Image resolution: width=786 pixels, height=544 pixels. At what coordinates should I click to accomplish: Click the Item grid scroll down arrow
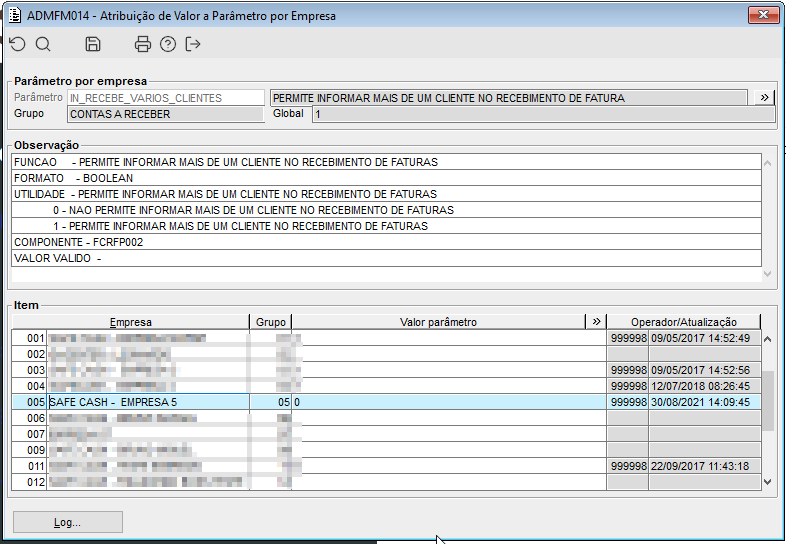click(767, 482)
